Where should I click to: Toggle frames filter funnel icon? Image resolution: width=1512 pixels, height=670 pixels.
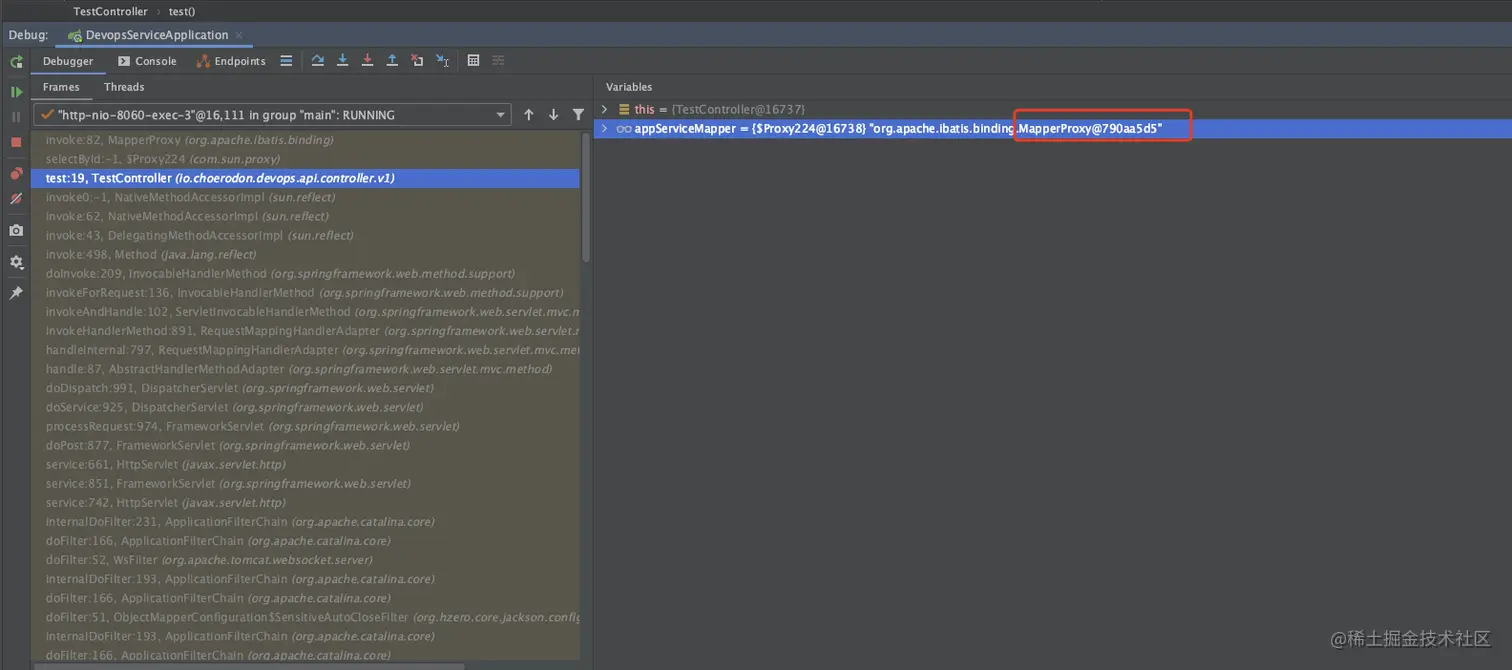[x=578, y=115]
